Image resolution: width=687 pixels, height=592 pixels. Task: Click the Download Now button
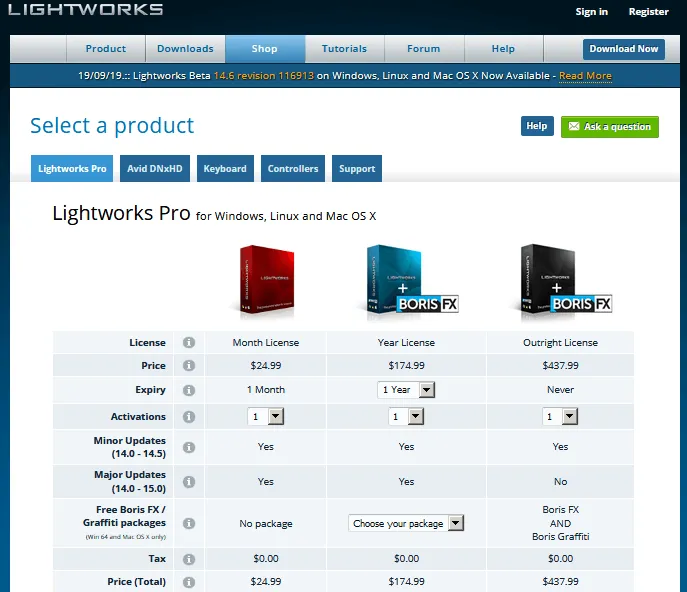tap(623, 49)
